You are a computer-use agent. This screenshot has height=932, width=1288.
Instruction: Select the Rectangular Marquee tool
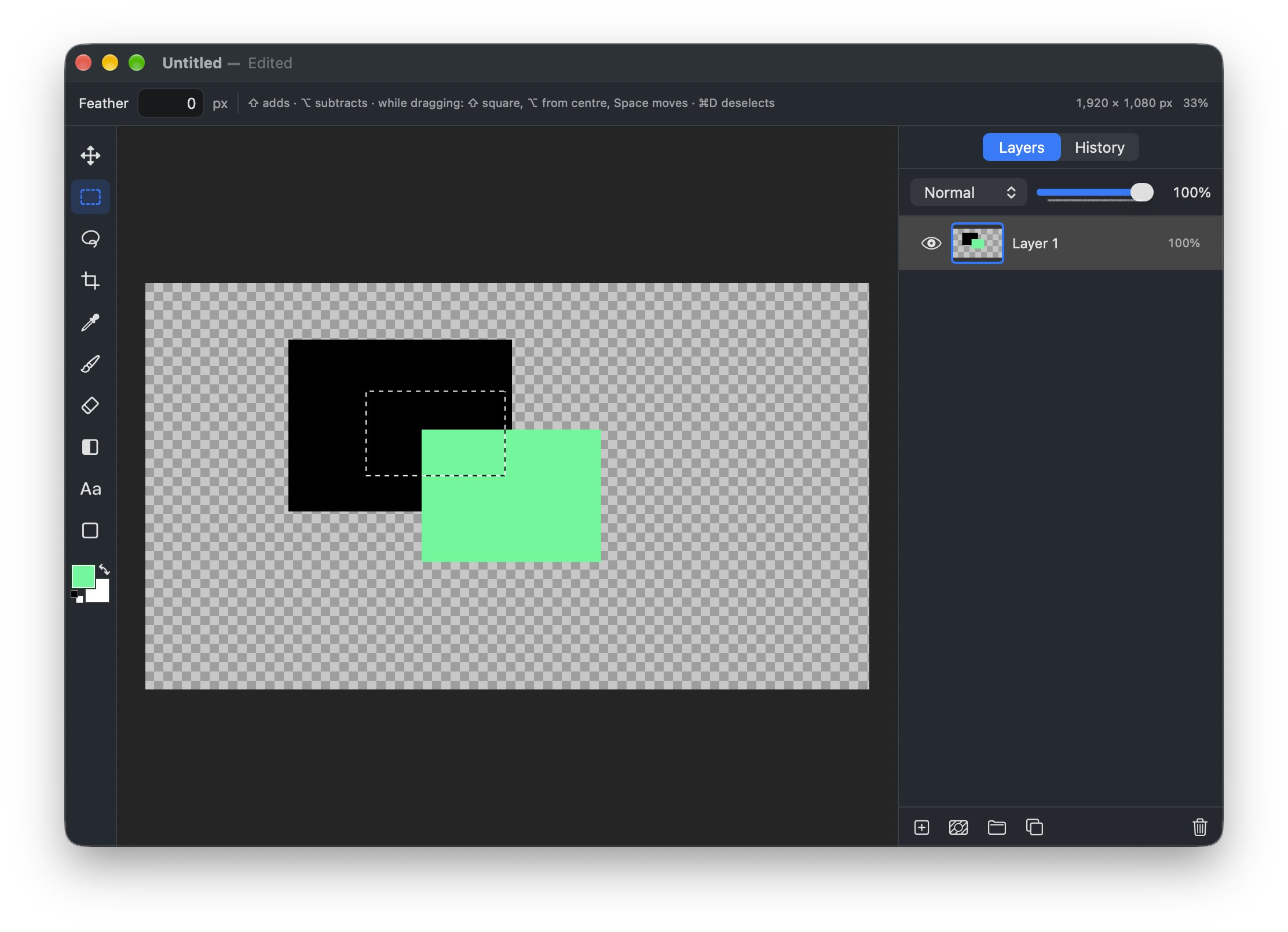[x=90, y=197]
